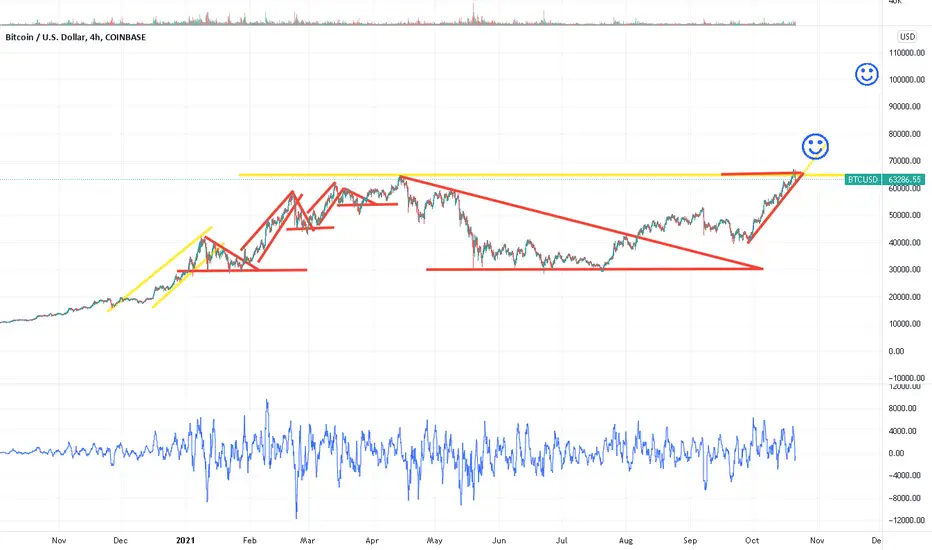This screenshot has height=550, width=932.
Task: Click the Aug label on time axis
Action: point(626,540)
